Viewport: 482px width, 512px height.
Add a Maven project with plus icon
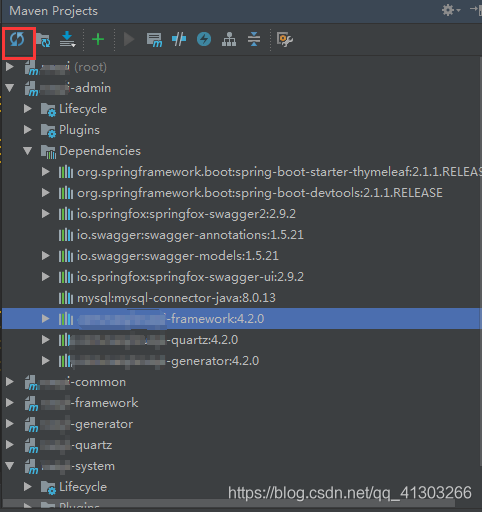click(x=98, y=39)
